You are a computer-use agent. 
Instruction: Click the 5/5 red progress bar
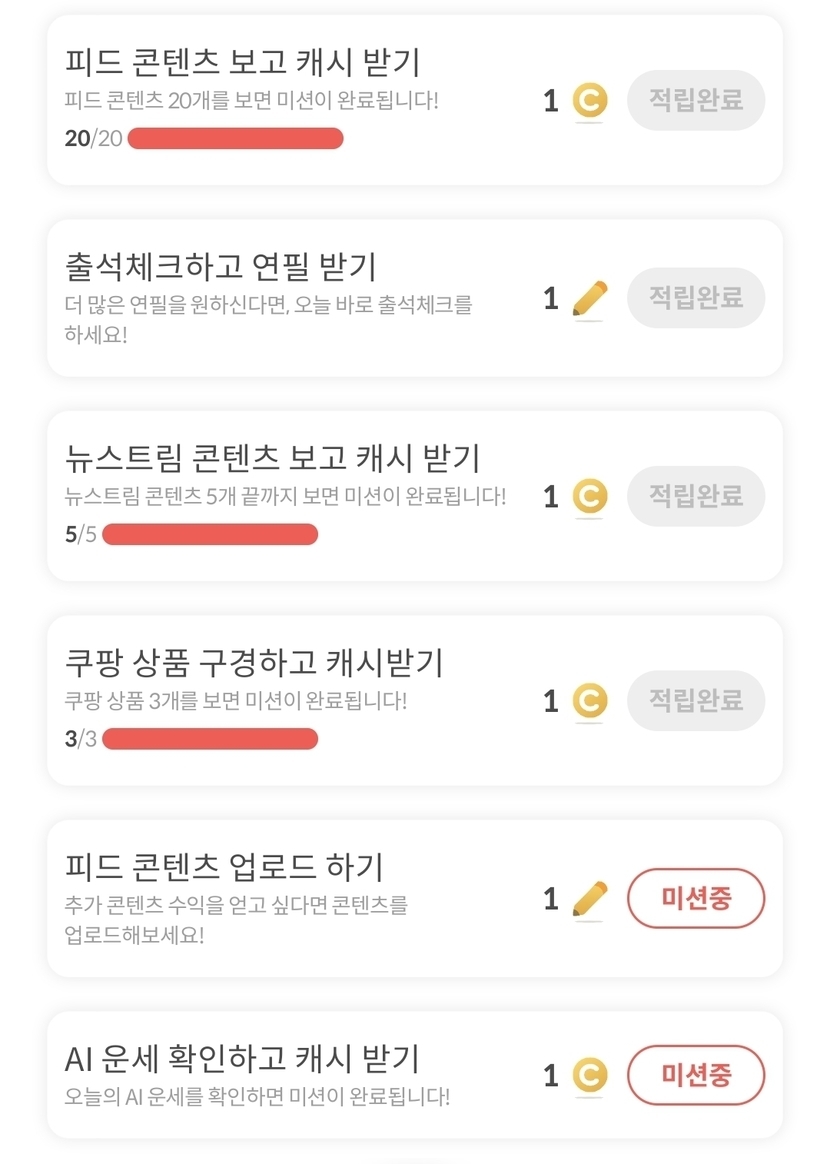[210, 534]
